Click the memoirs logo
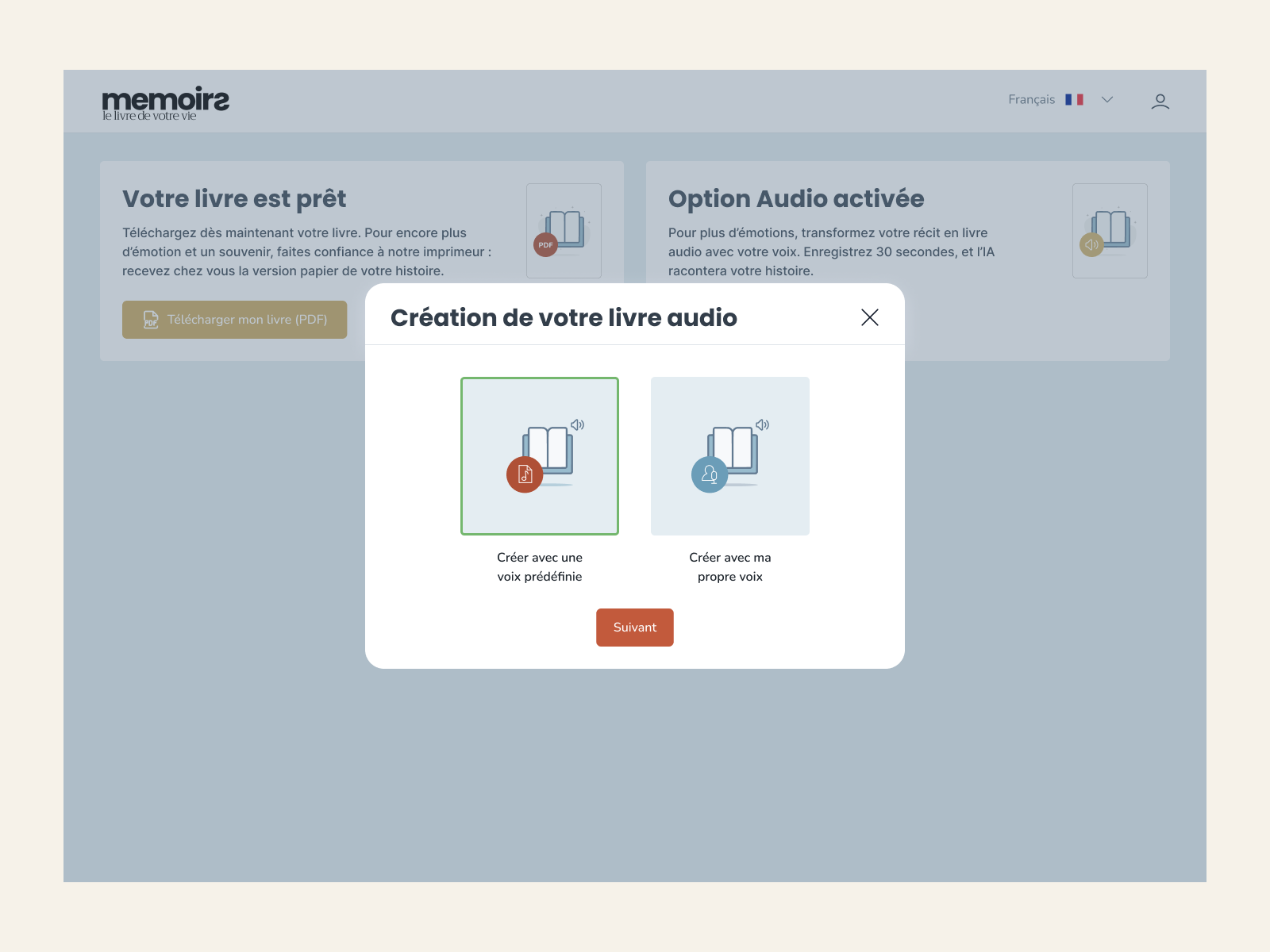1270x952 pixels. click(x=164, y=99)
